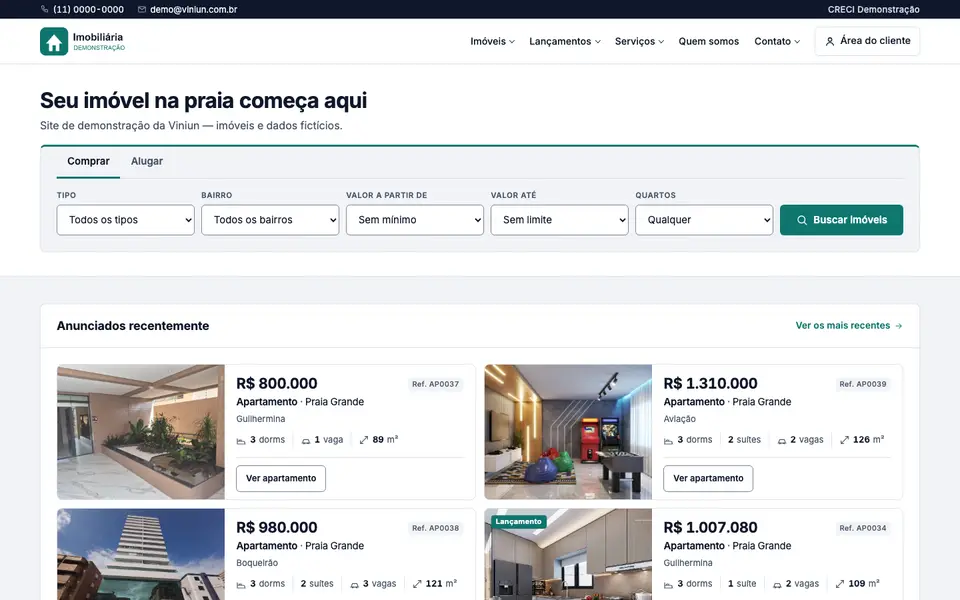Click the 'Anunciados recentemente' heading
960x600 pixels.
pyautogui.click(x=133, y=326)
